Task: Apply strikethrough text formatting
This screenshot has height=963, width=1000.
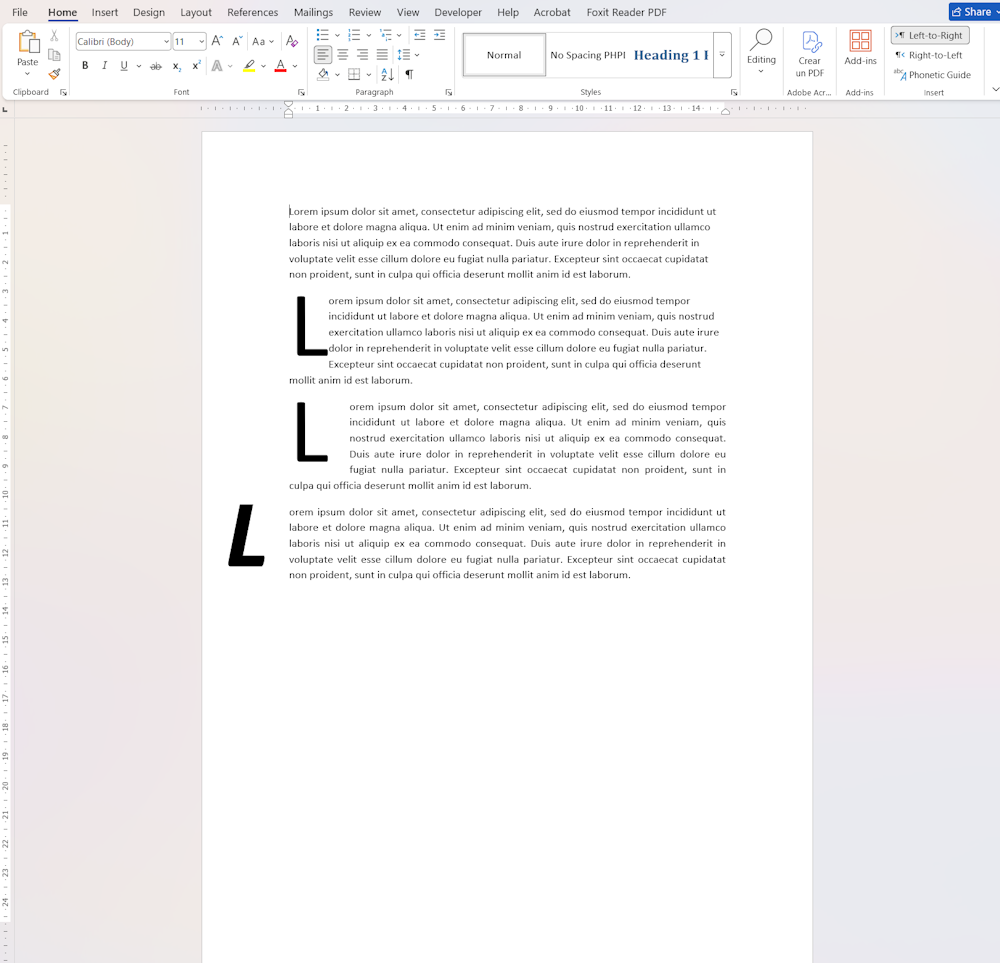Action: (156, 66)
